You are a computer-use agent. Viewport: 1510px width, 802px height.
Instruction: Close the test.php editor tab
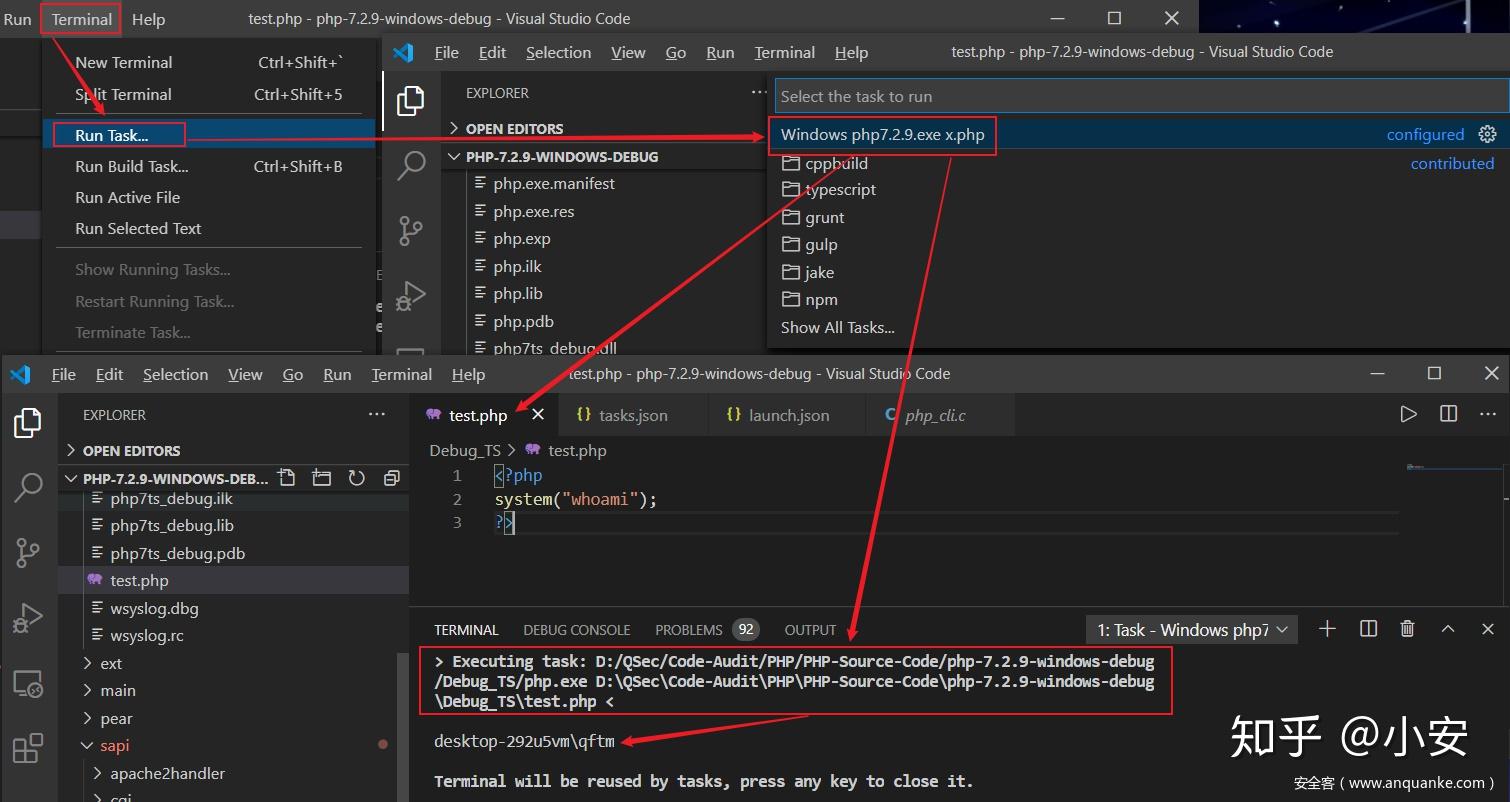tap(538, 415)
